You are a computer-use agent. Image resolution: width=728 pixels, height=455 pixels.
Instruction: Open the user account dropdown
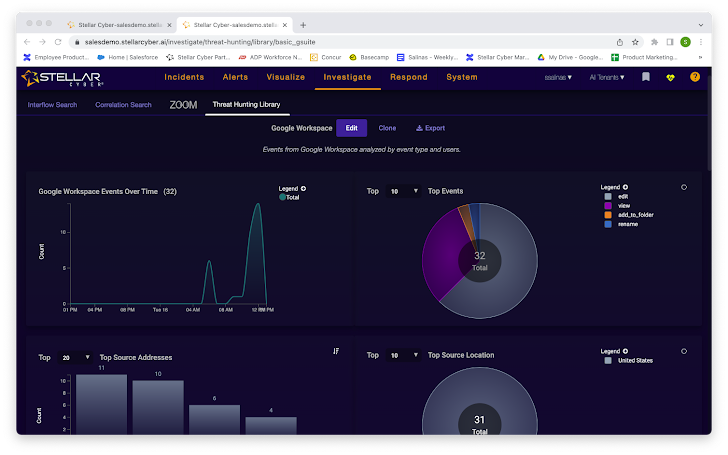click(x=558, y=78)
